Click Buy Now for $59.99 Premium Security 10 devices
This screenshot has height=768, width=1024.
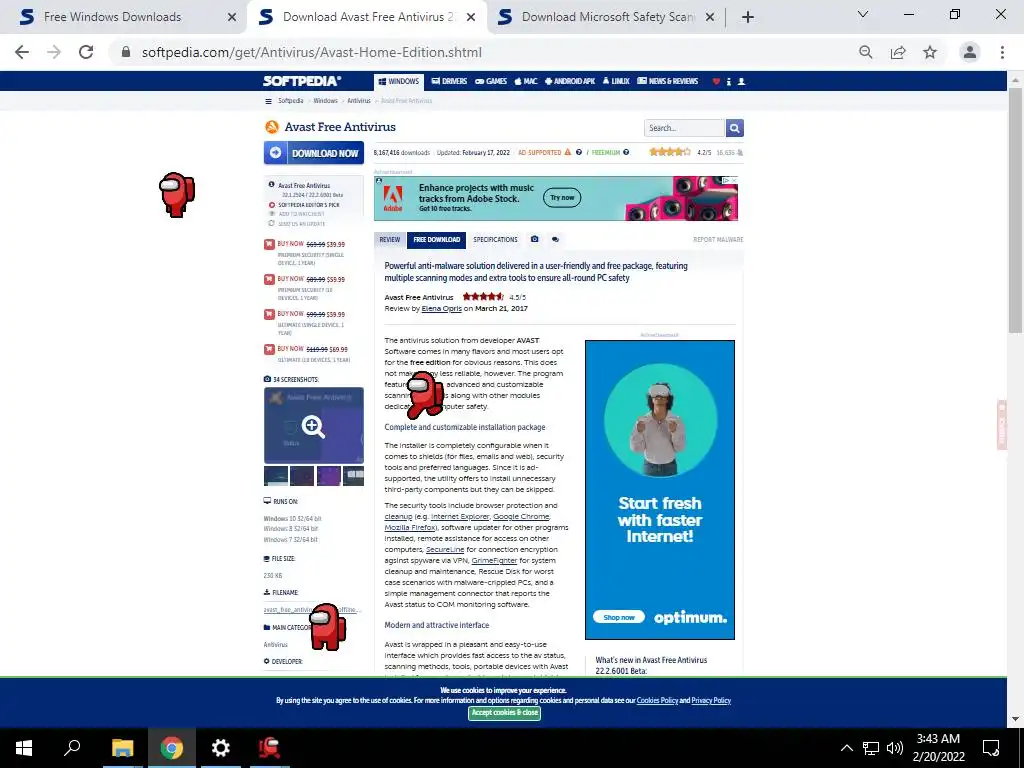click(304, 280)
